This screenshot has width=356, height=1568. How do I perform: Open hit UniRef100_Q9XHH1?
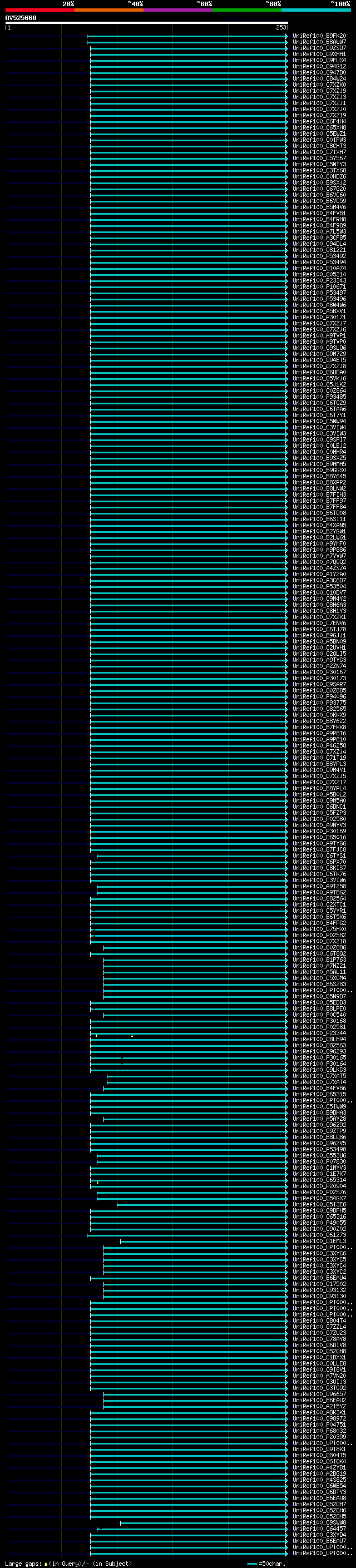pos(319,54)
